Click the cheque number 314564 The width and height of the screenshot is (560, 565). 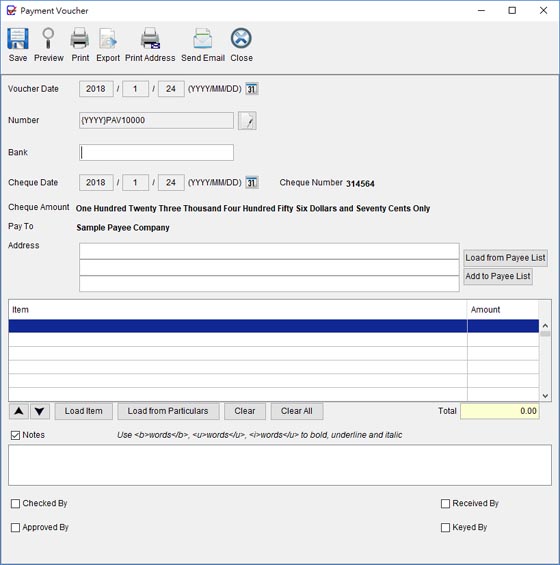pos(360,184)
